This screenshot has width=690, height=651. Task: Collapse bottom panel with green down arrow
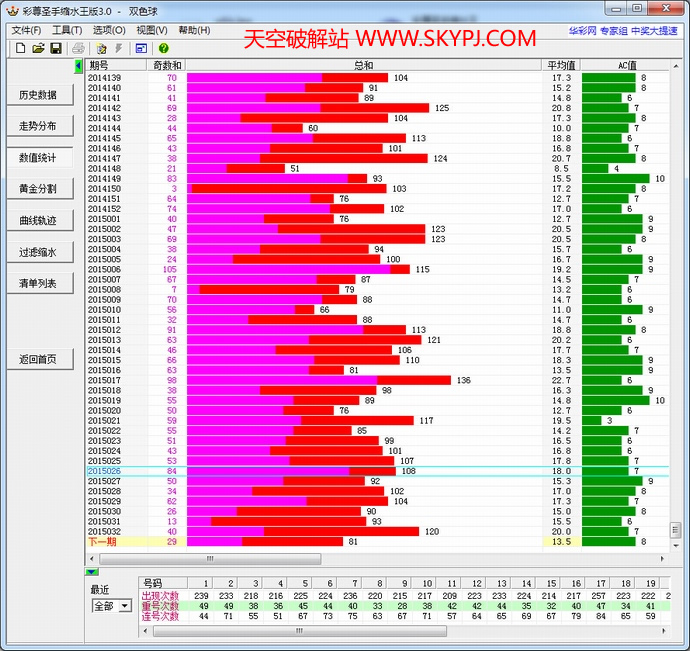tap(92, 572)
